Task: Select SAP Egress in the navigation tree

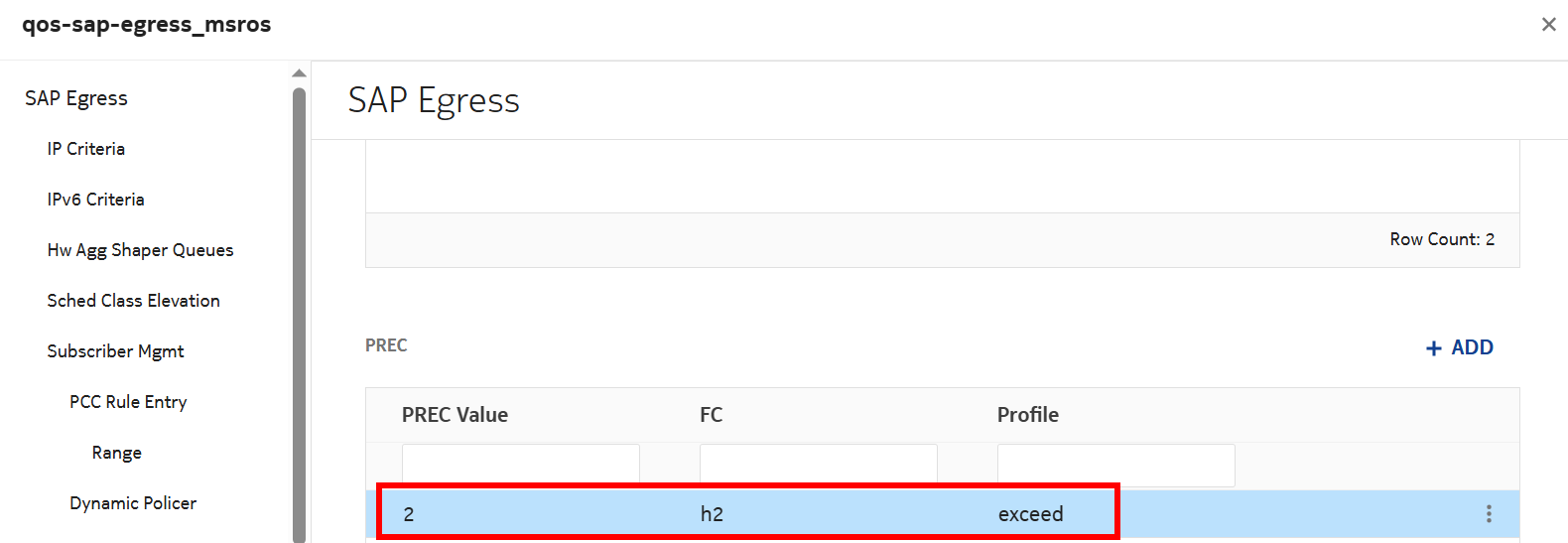Action: coord(76,98)
